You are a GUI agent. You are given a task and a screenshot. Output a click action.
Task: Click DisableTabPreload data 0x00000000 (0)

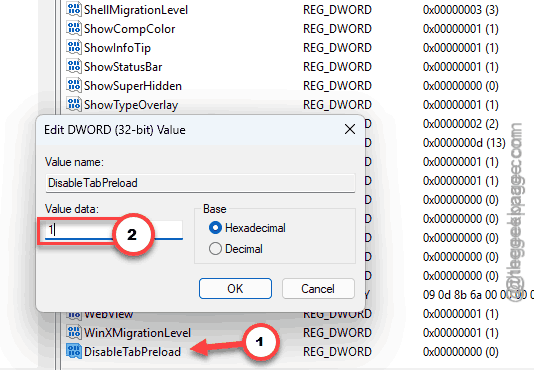(461, 352)
